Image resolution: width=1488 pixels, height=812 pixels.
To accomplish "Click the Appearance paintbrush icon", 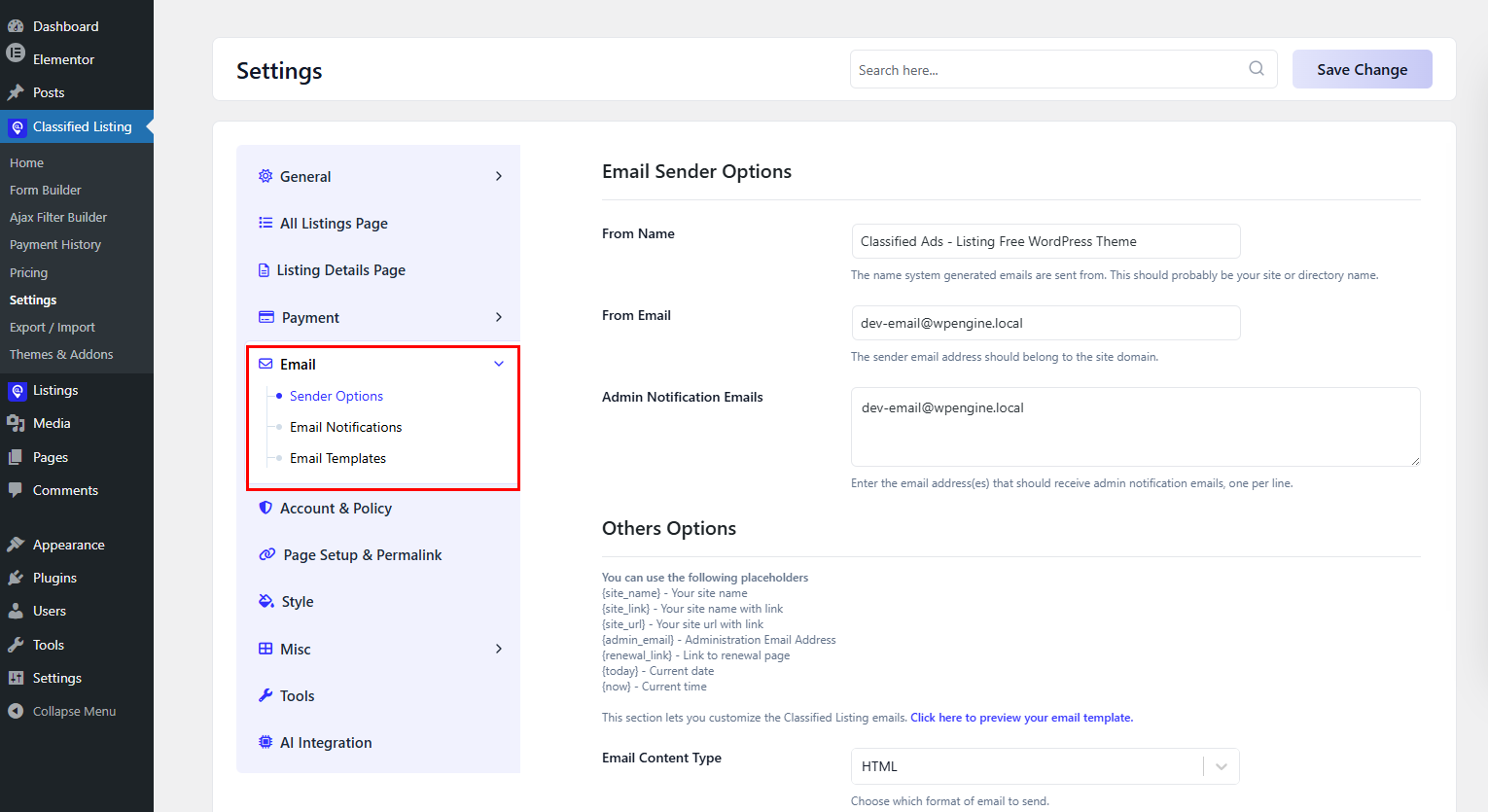I will [x=16, y=545].
